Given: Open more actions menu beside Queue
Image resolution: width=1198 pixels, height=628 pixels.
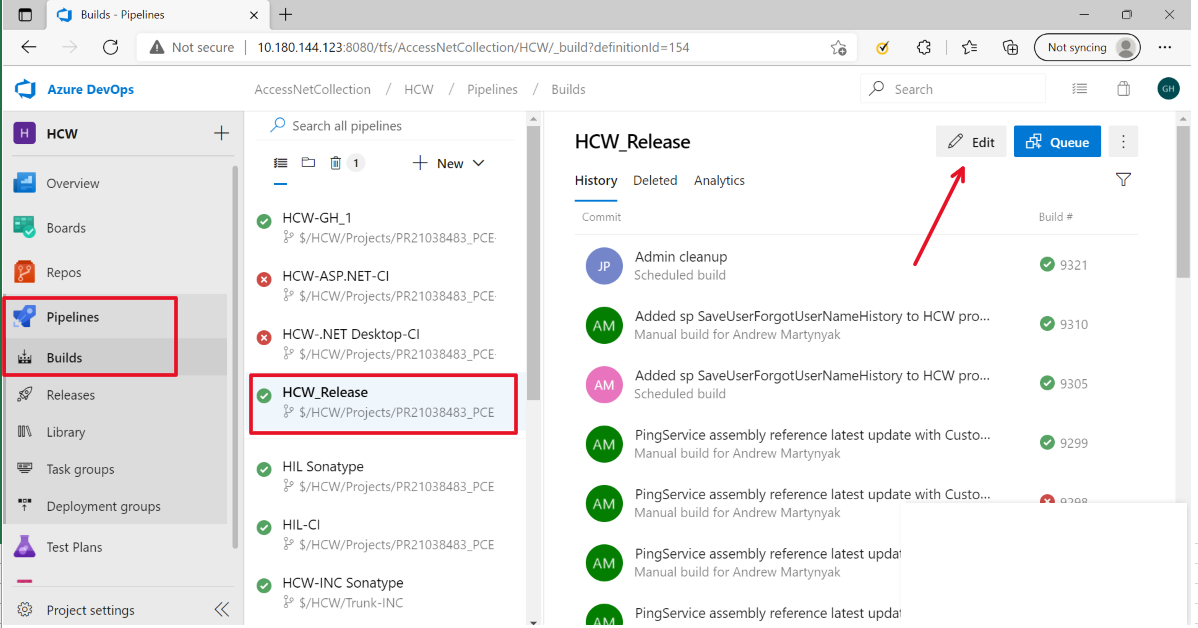Looking at the screenshot, I should point(1123,142).
